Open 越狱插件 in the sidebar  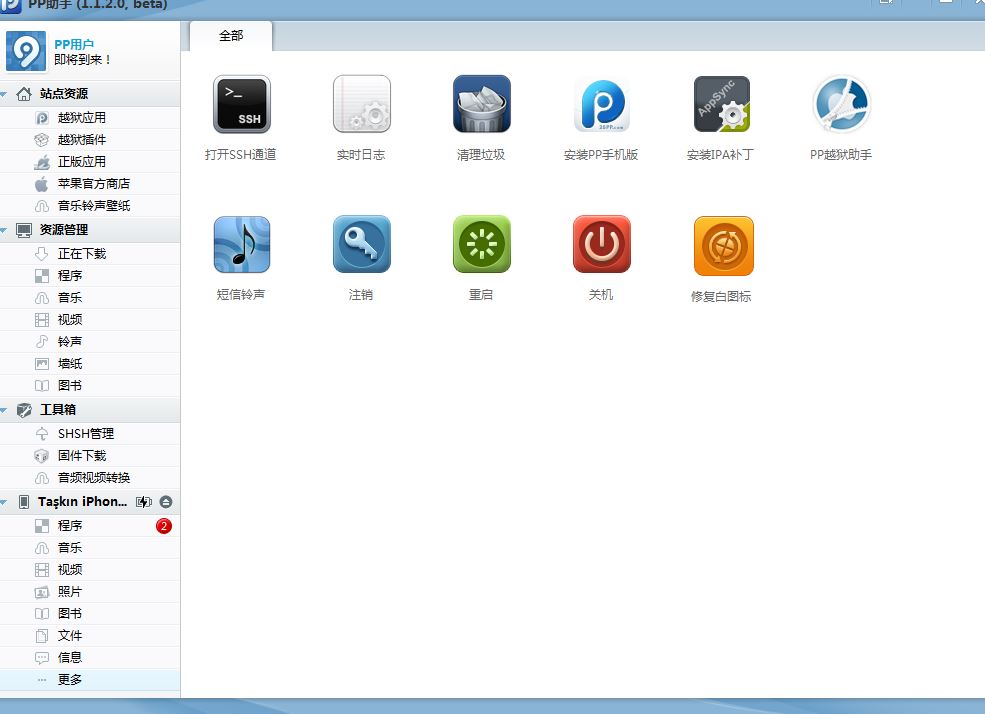point(90,140)
